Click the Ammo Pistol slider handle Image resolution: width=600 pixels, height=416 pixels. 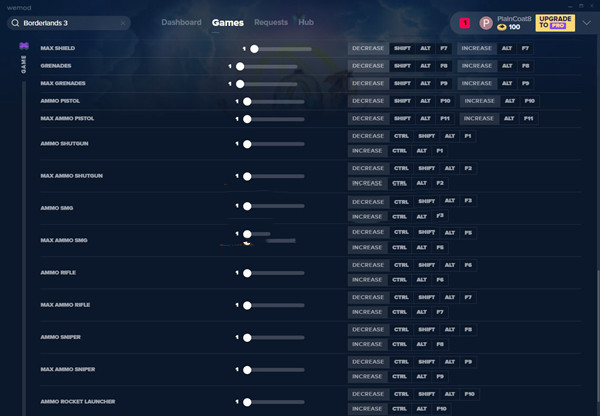(x=247, y=101)
